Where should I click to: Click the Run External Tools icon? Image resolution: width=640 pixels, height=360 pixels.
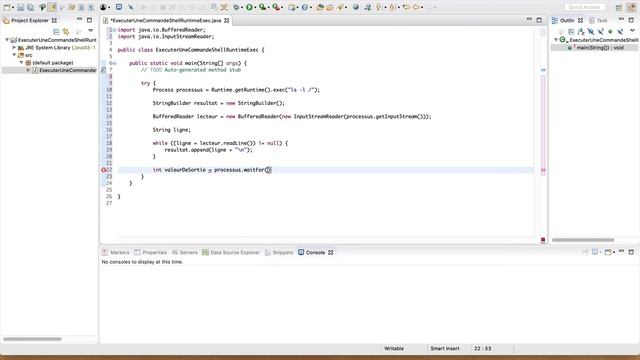pos(276,7)
